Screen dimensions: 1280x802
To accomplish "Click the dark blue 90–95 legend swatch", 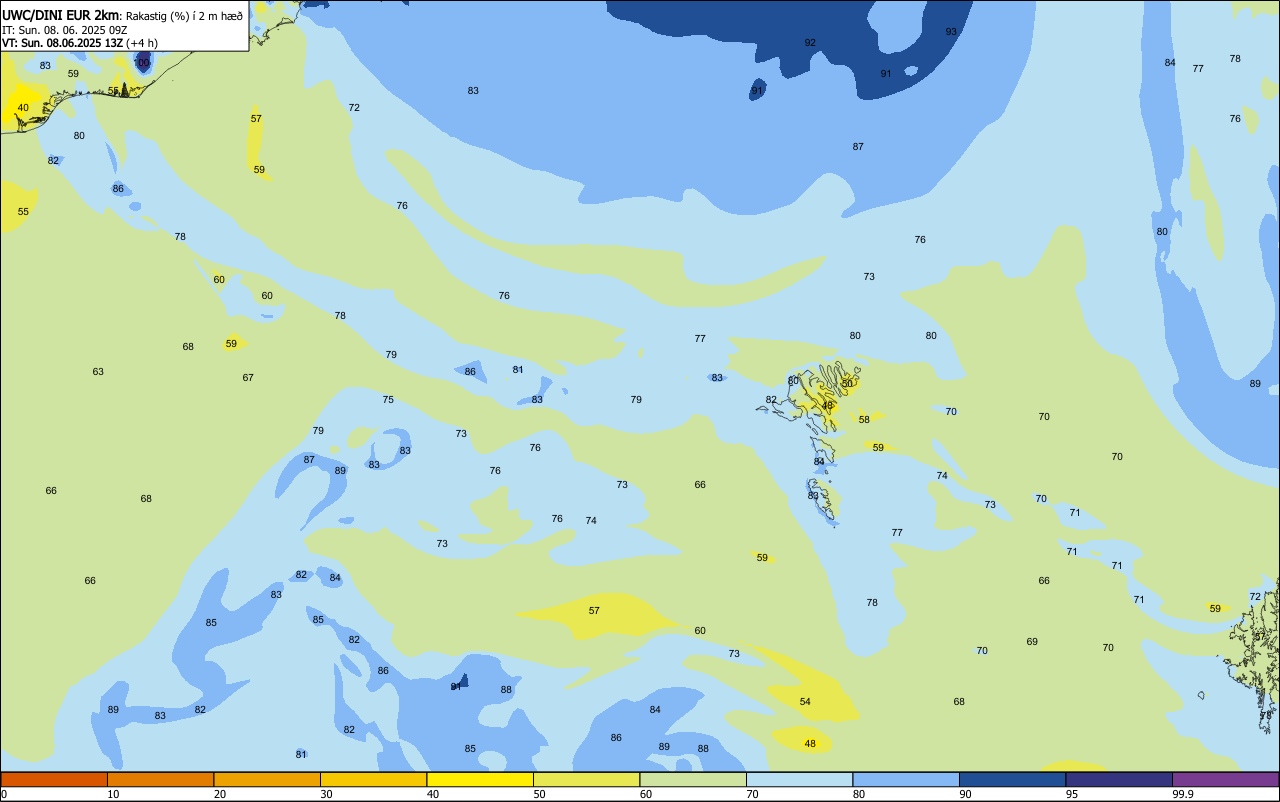I will coord(1012,779).
